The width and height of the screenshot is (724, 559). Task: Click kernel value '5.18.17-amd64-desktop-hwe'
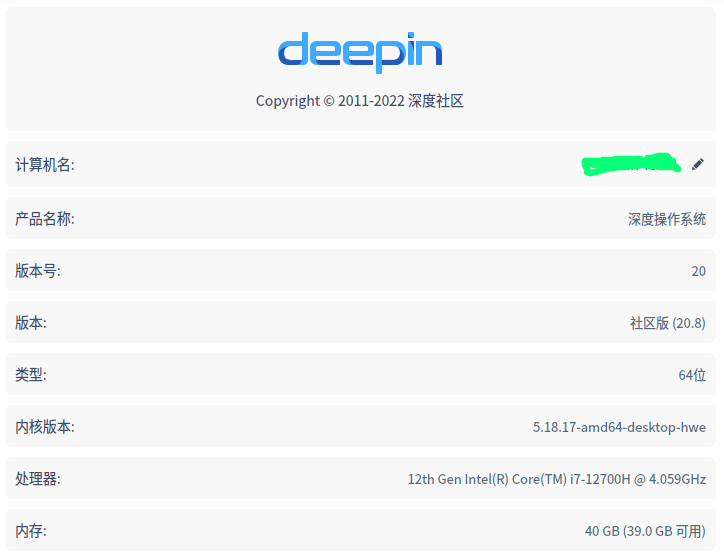coord(619,427)
